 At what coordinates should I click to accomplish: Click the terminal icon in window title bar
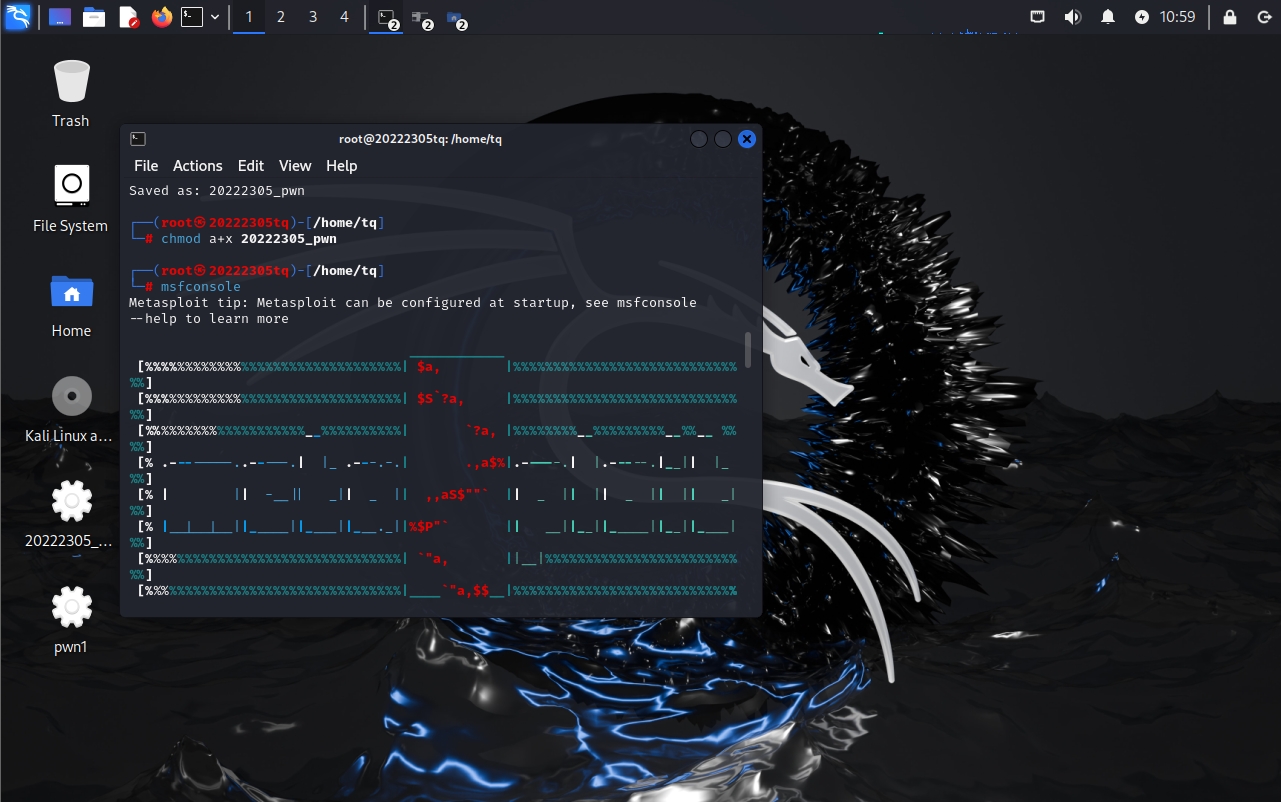139,139
